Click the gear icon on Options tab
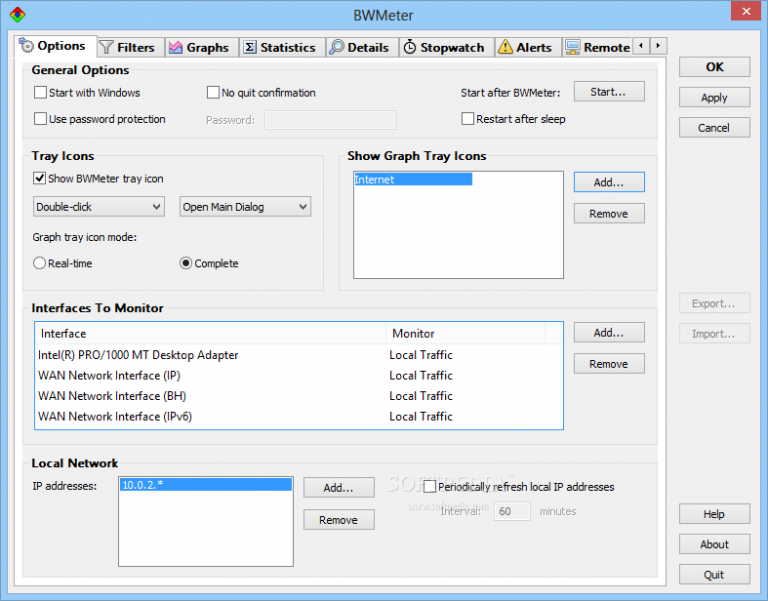 pyautogui.click(x=26, y=46)
